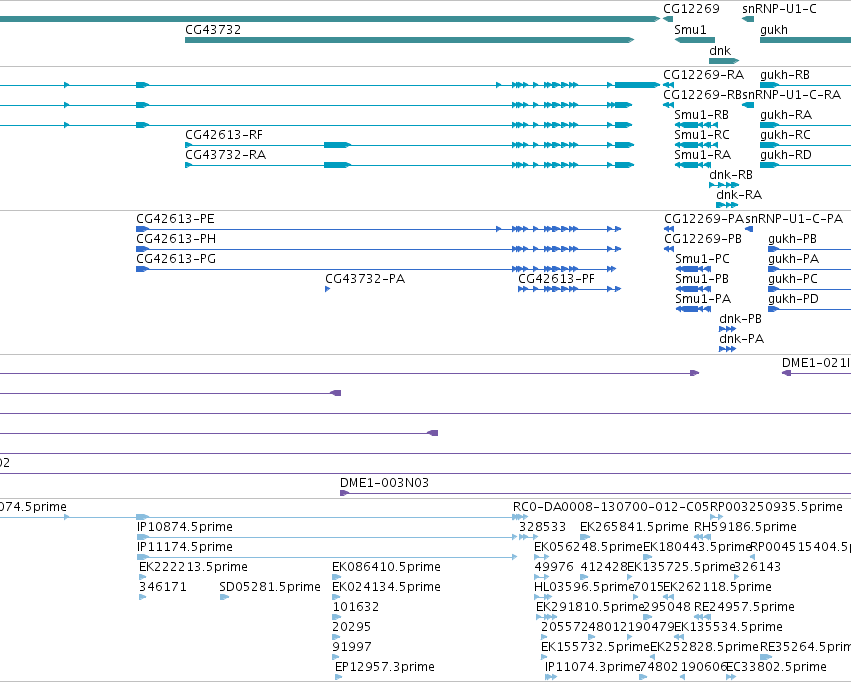Select EST 346171

163,588
